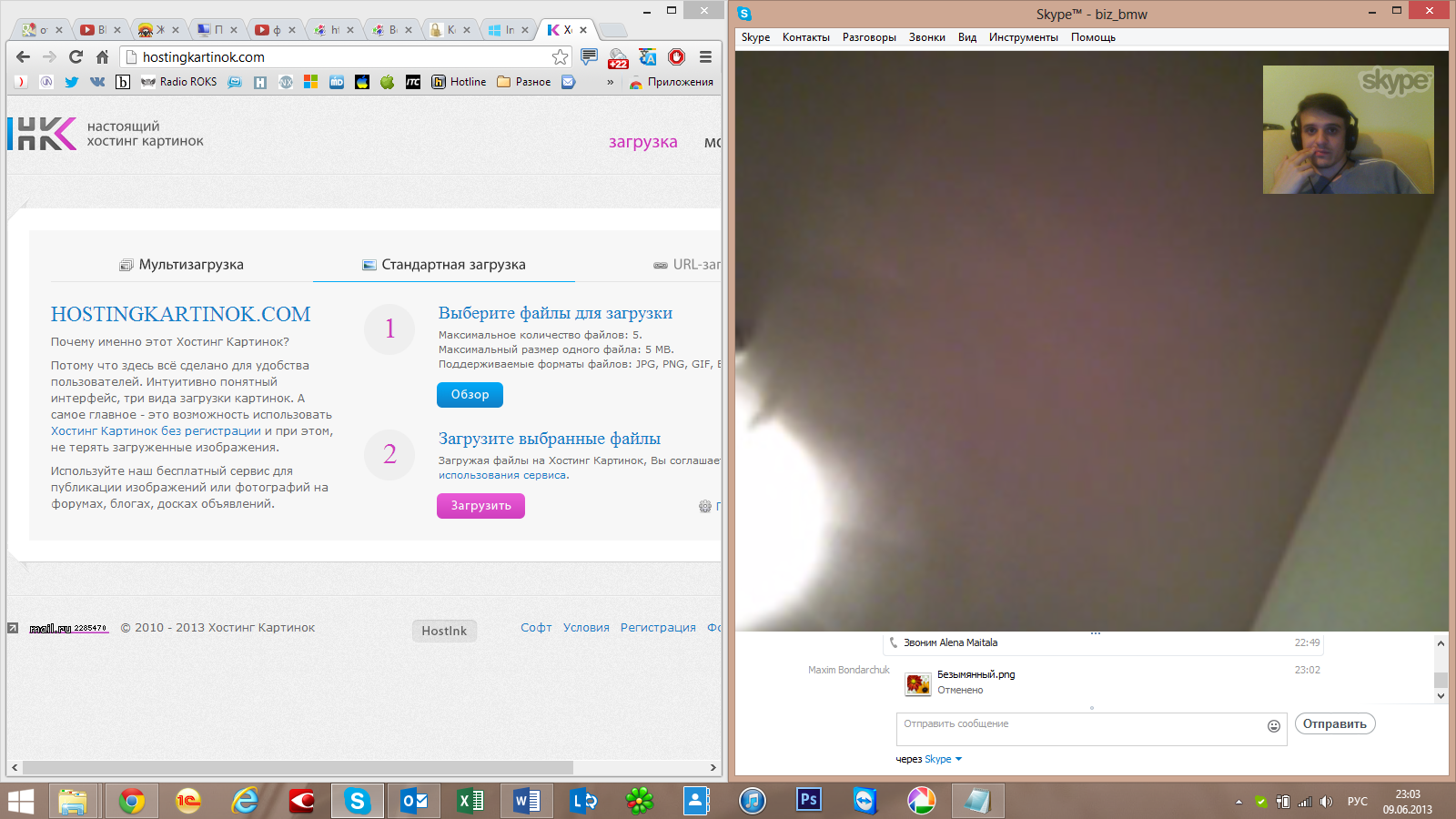Reload the hostingkartinok.com page
This screenshot has width=1456, height=819.
pyautogui.click(x=76, y=56)
